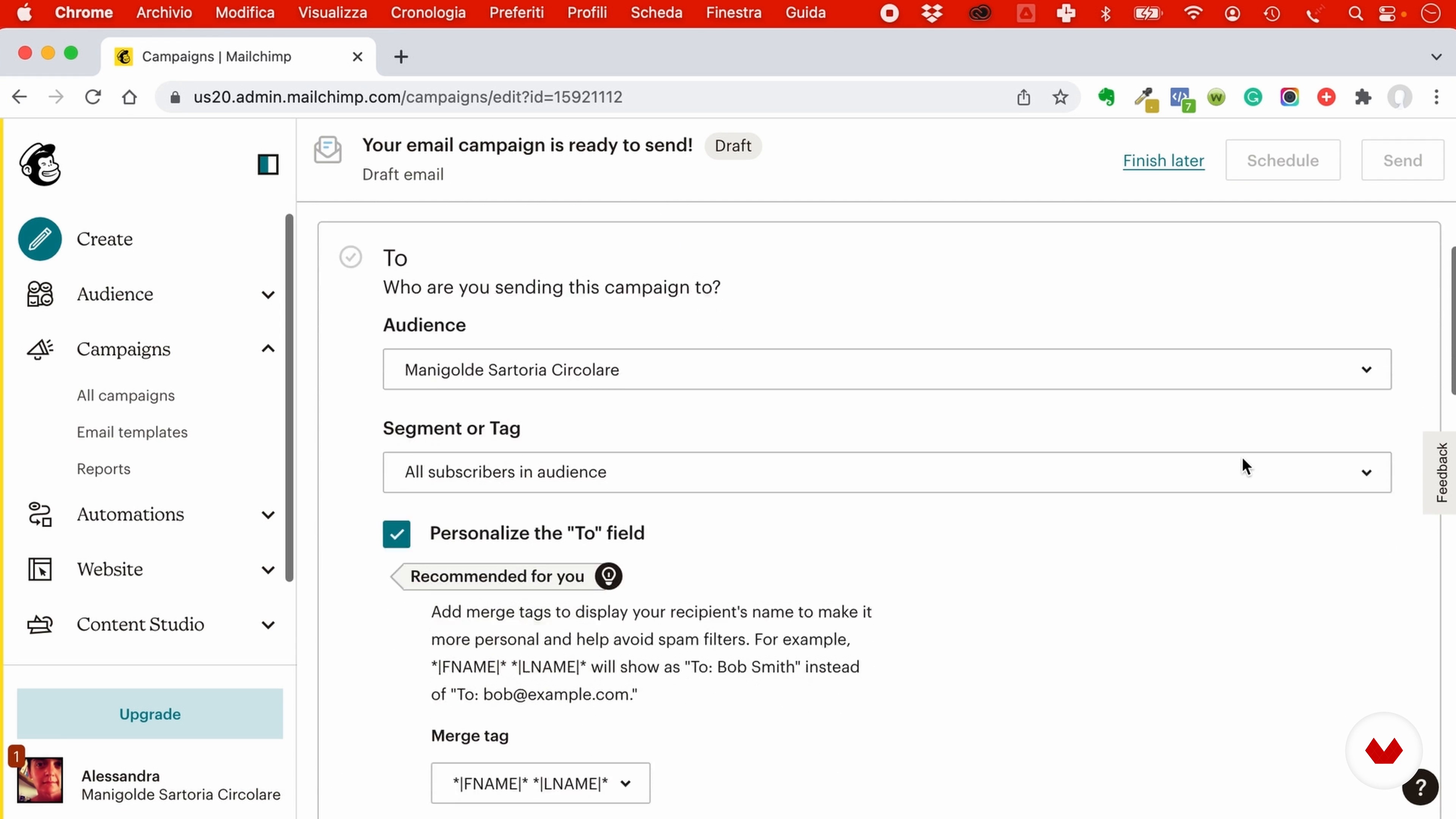Open the Scheda menu
The width and height of the screenshot is (1456, 819).
656,13
